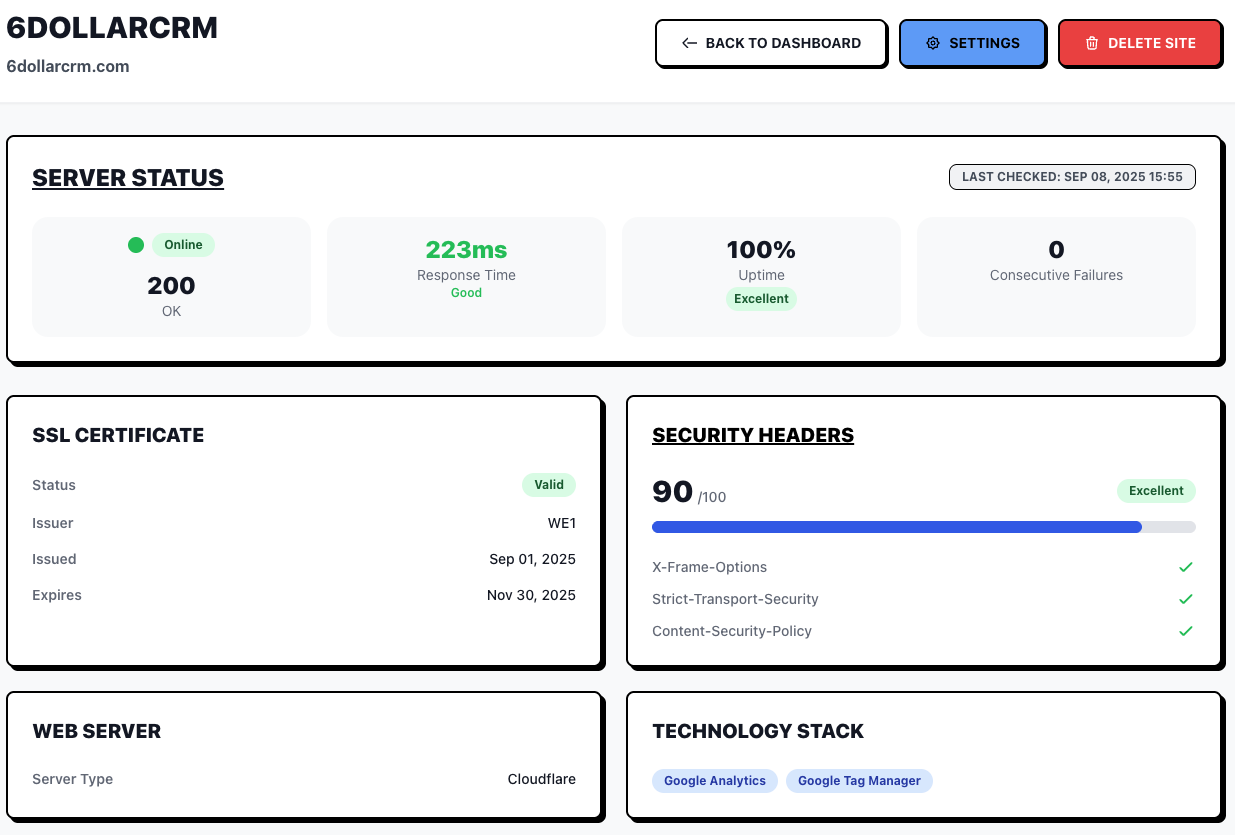Select the Google Tag Manager tag

click(x=859, y=781)
